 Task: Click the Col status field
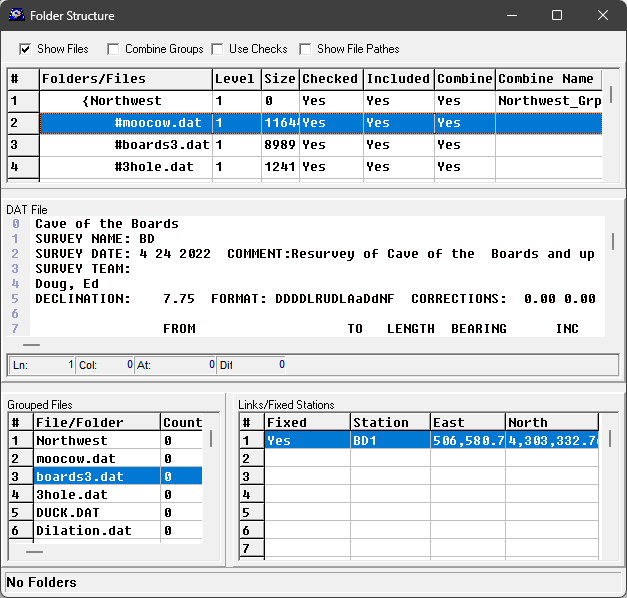pyautogui.click(x=106, y=365)
